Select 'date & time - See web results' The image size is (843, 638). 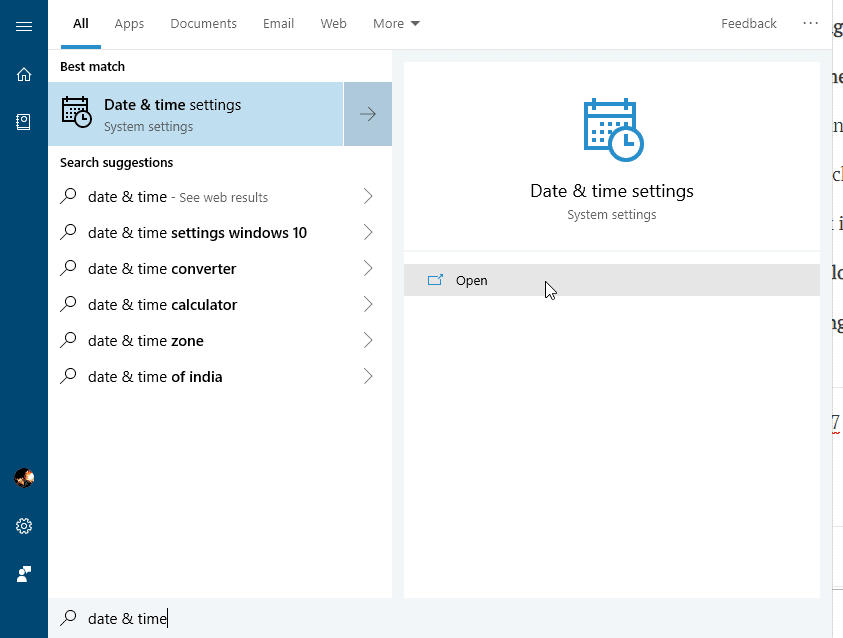pyautogui.click(x=220, y=196)
